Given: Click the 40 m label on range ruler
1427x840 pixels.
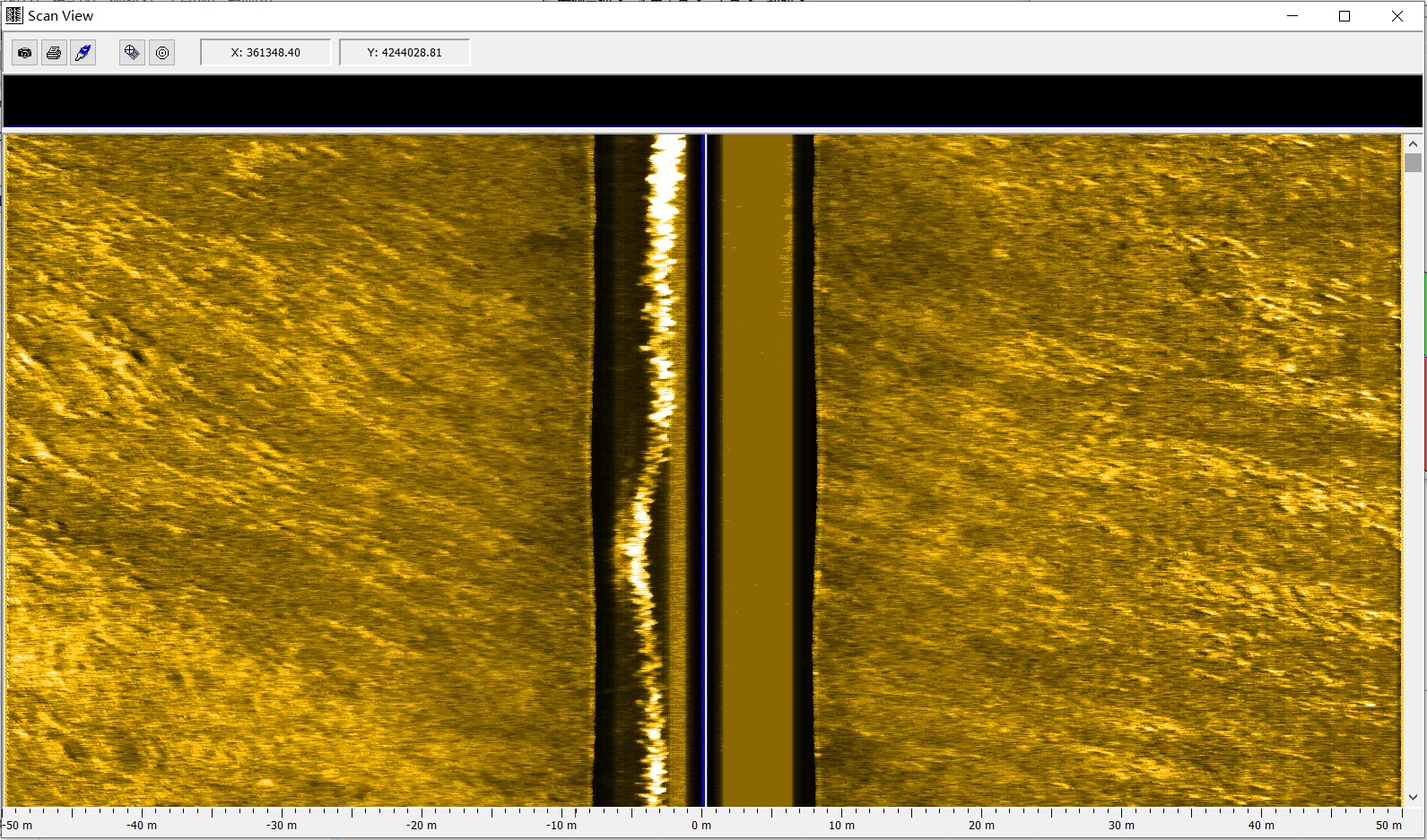Looking at the screenshot, I should (1261, 825).
